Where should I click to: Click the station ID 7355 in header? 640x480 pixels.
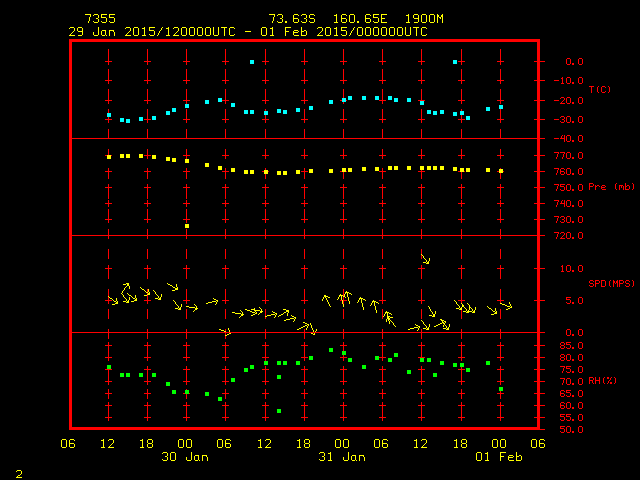100,19
